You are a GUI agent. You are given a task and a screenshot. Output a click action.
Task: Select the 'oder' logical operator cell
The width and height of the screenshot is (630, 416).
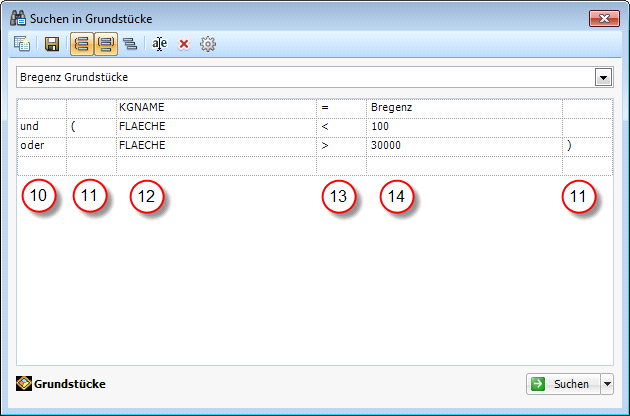41,146
